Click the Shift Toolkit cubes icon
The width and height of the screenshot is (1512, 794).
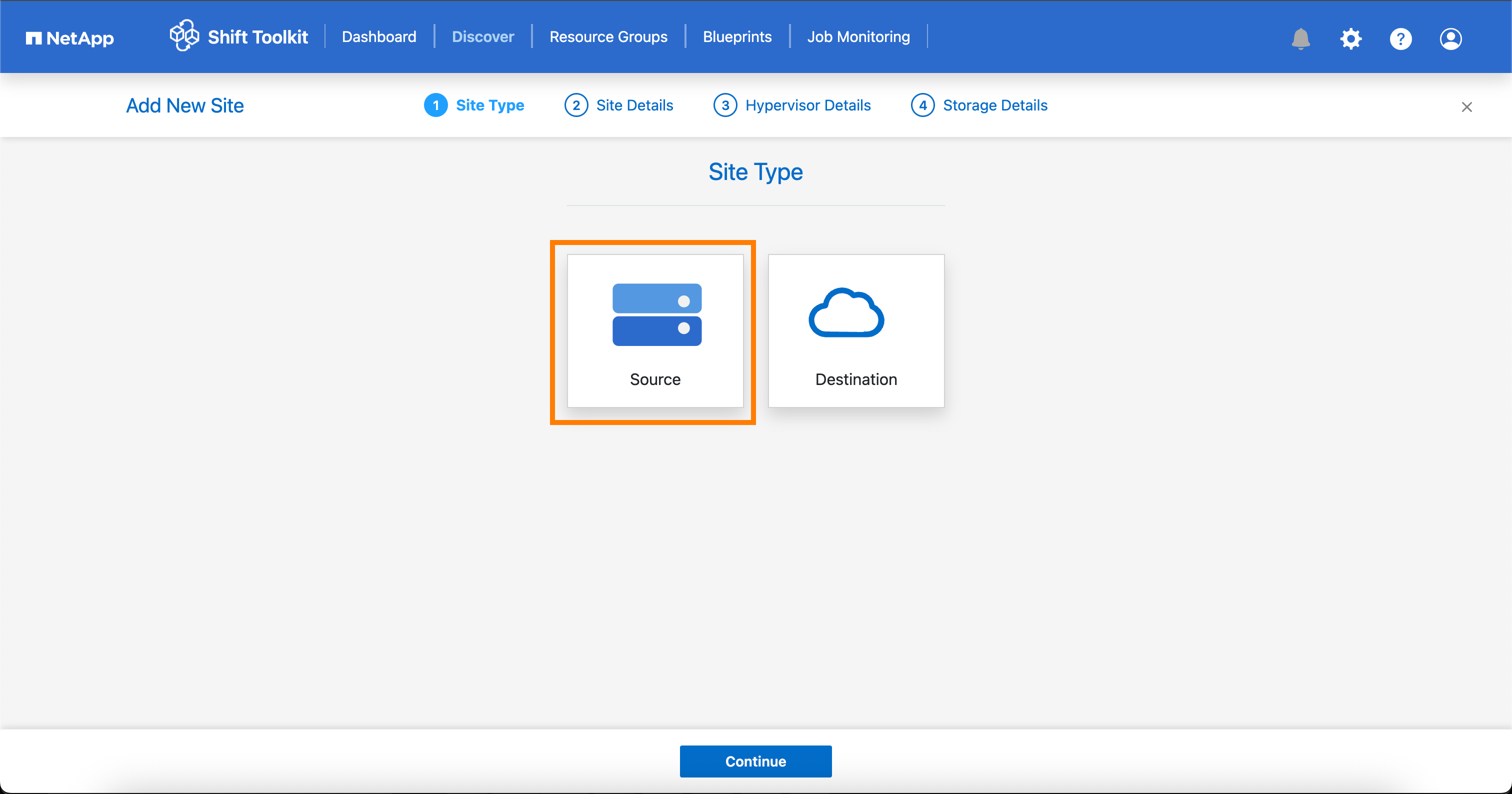(x=184, y=36)
